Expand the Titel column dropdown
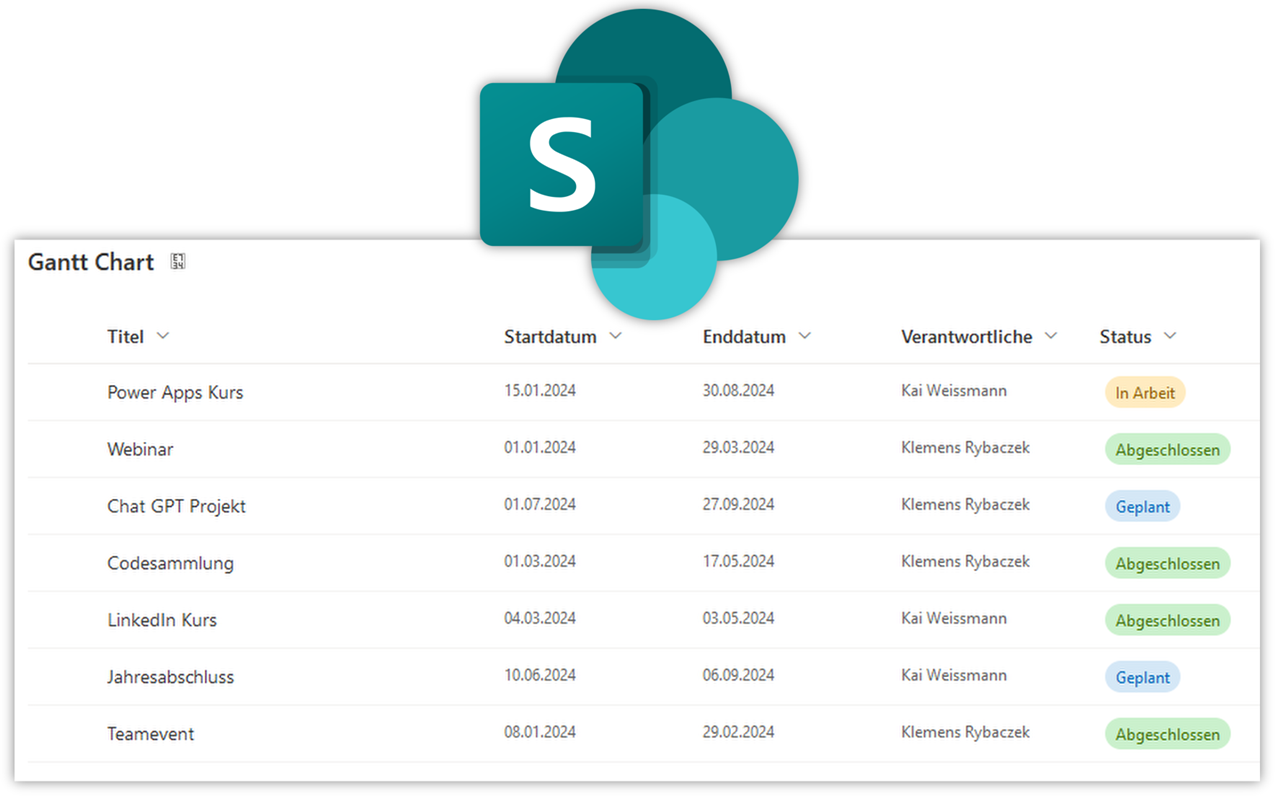The height and width of the screenshot is (803, 1280). coord(163,336)
